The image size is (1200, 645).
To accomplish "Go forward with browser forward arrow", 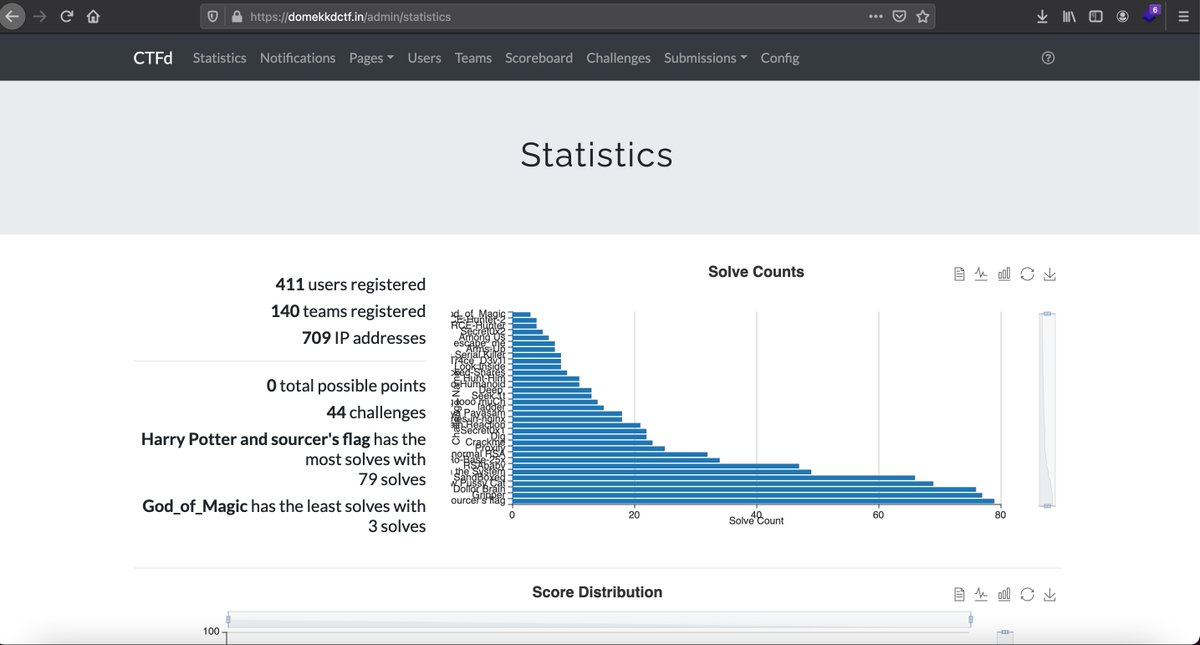I will [x=40, y=16].
